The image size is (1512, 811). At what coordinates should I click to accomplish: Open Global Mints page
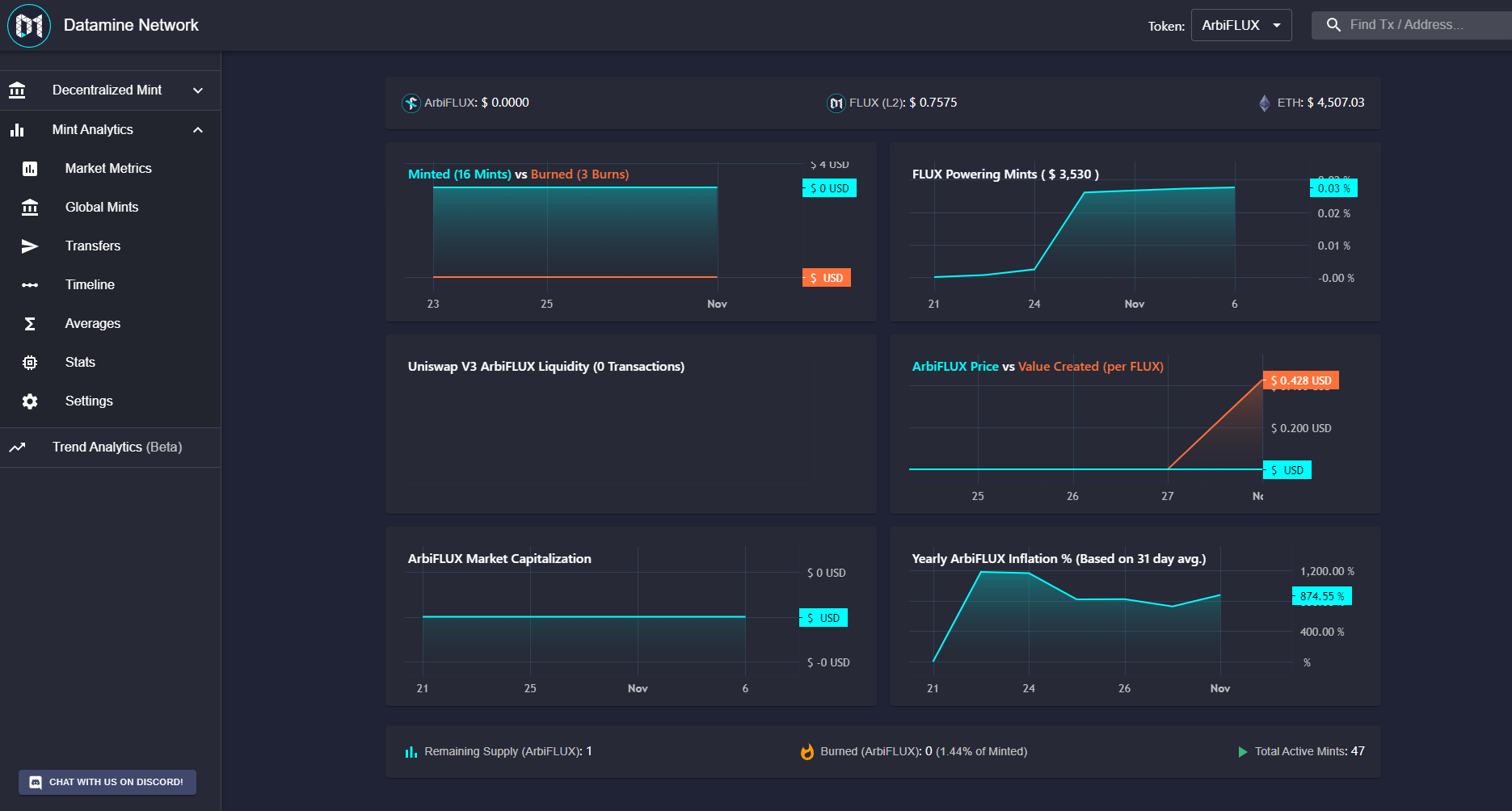110,208
